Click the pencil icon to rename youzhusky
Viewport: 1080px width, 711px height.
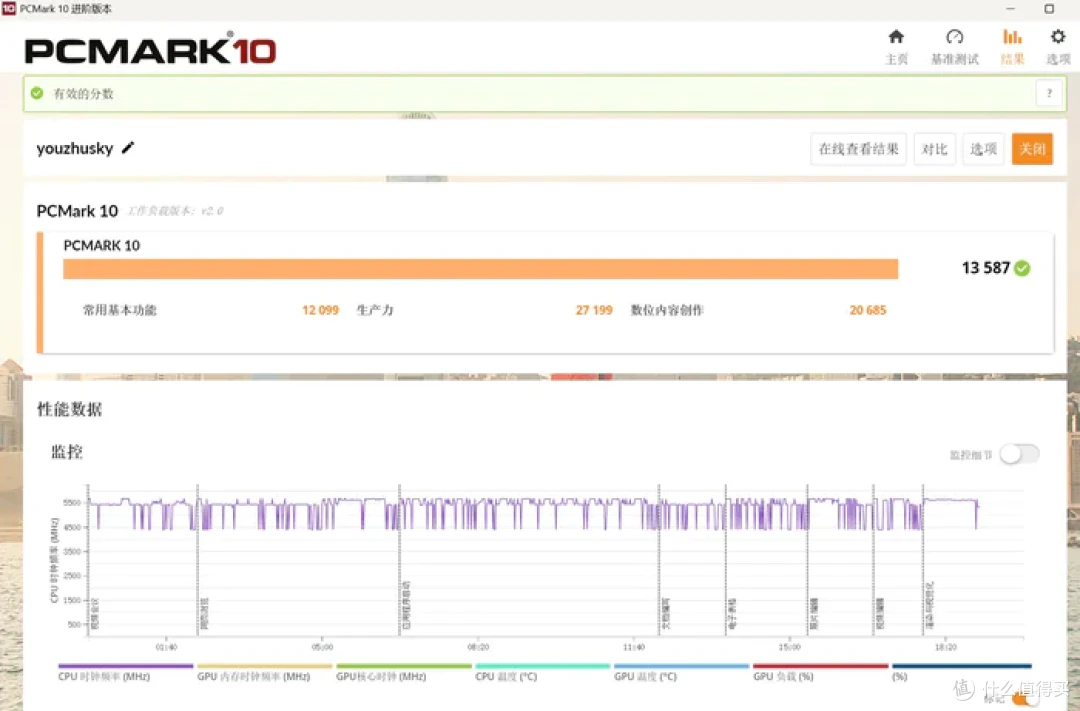point(128,147)
